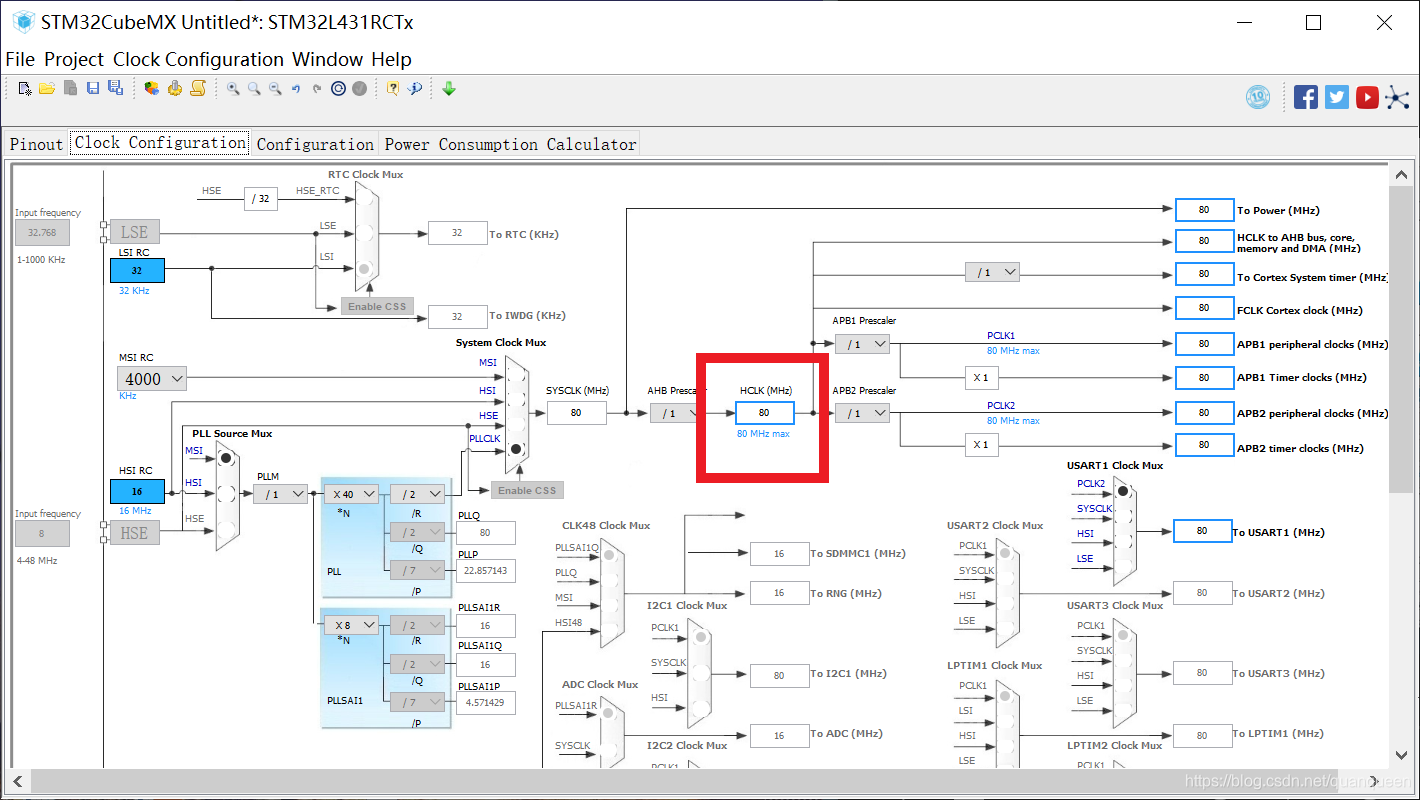Open PLLM /1 divider dropdown
Image resolution: width=1420 pixels, height=800 pixels.
(x=280, y=494)
